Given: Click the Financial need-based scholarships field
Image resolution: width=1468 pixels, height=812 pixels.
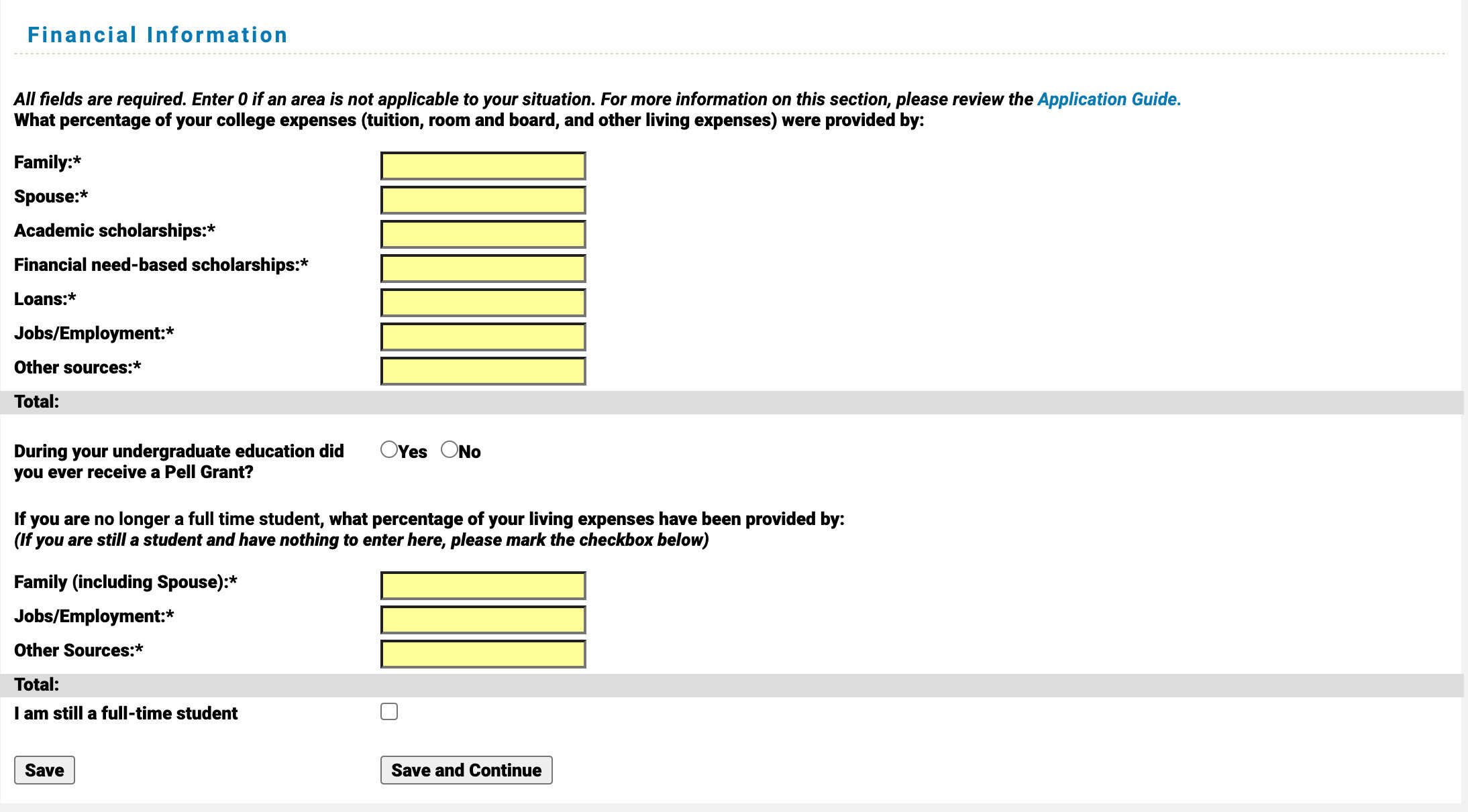Looking at the screenshot, I should 482,268.
